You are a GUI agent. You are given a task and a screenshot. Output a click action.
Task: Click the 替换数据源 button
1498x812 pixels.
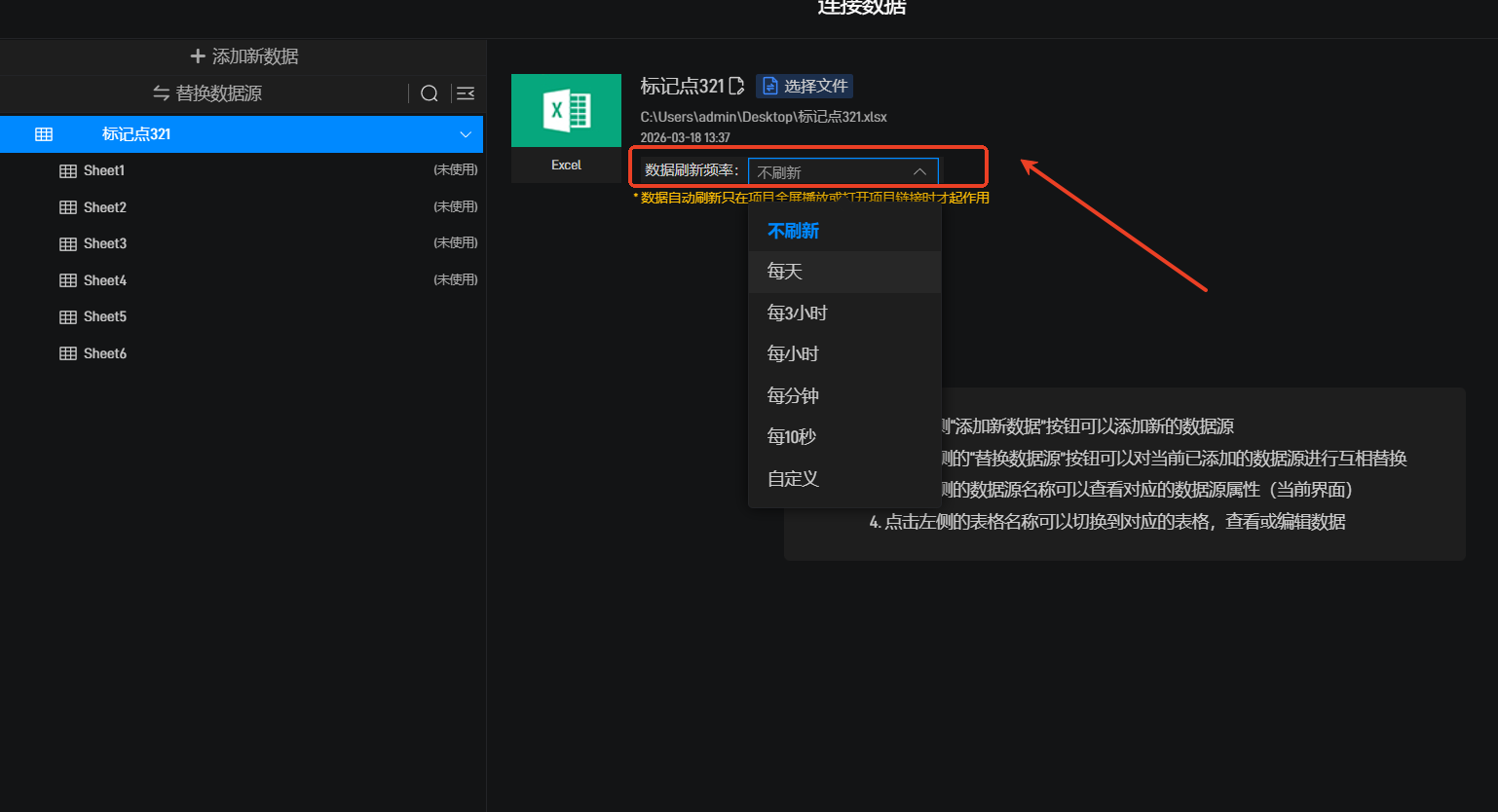point(207,93)
